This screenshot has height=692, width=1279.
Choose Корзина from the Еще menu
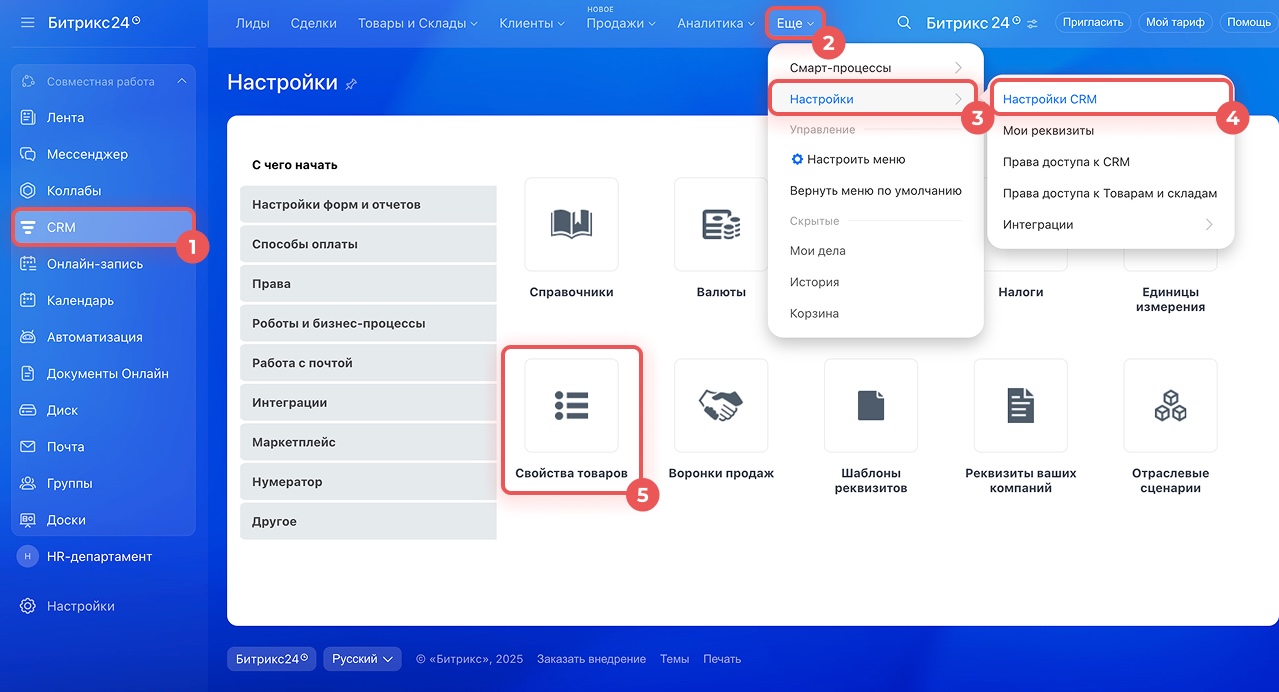pos(814,314)
